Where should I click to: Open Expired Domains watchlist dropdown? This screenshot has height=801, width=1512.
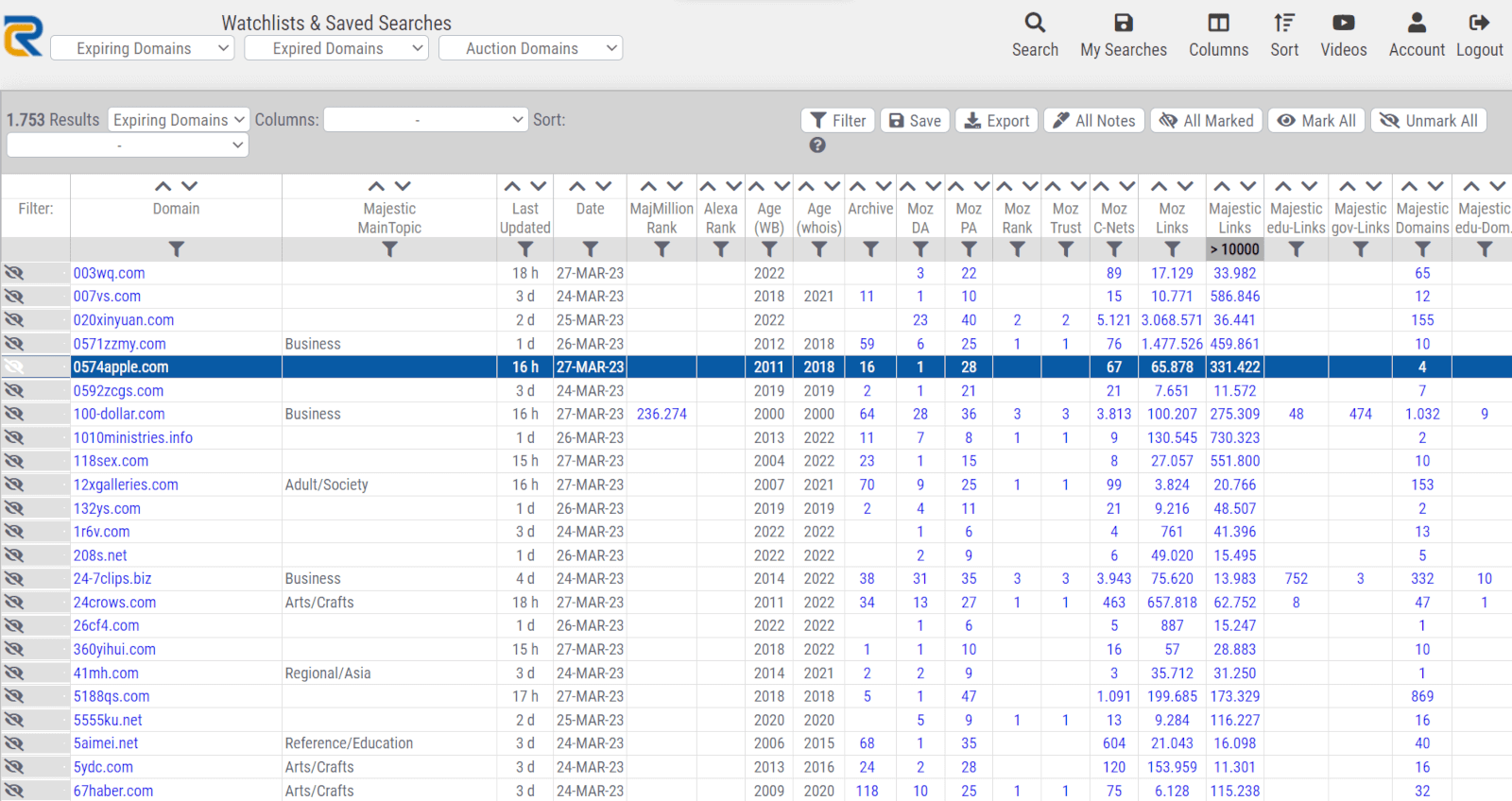point(336,48)
